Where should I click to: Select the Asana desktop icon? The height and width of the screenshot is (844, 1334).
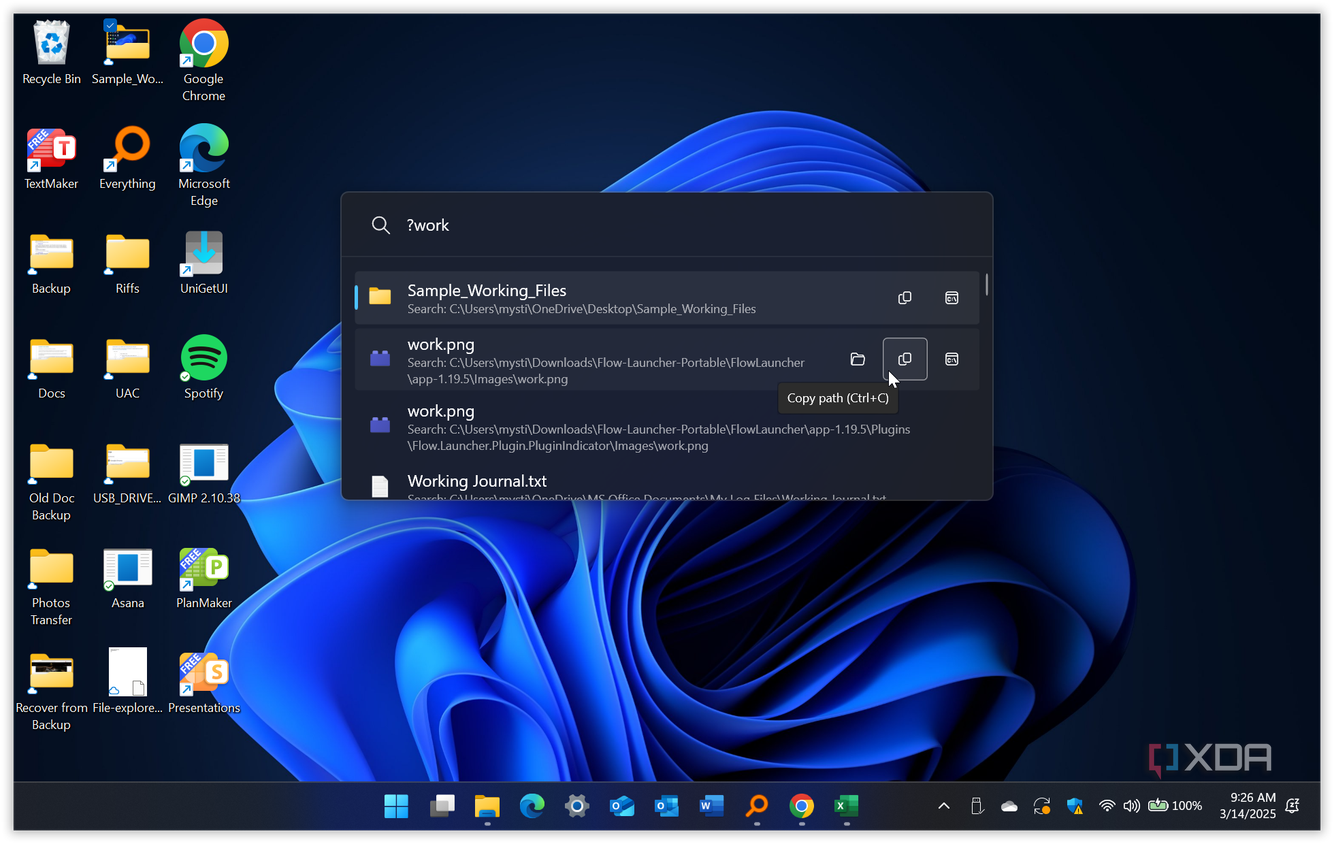click(x=128, y=578)
